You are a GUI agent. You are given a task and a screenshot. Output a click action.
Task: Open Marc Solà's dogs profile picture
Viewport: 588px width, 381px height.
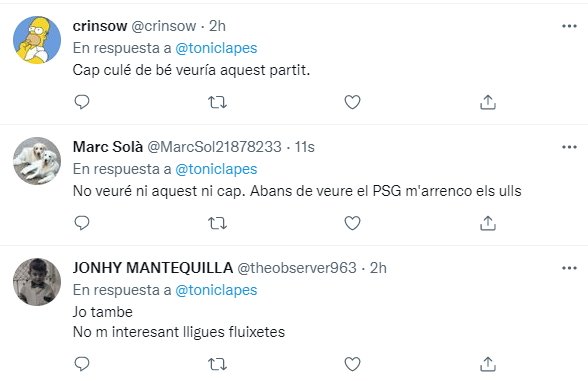[x=37, y=161]
